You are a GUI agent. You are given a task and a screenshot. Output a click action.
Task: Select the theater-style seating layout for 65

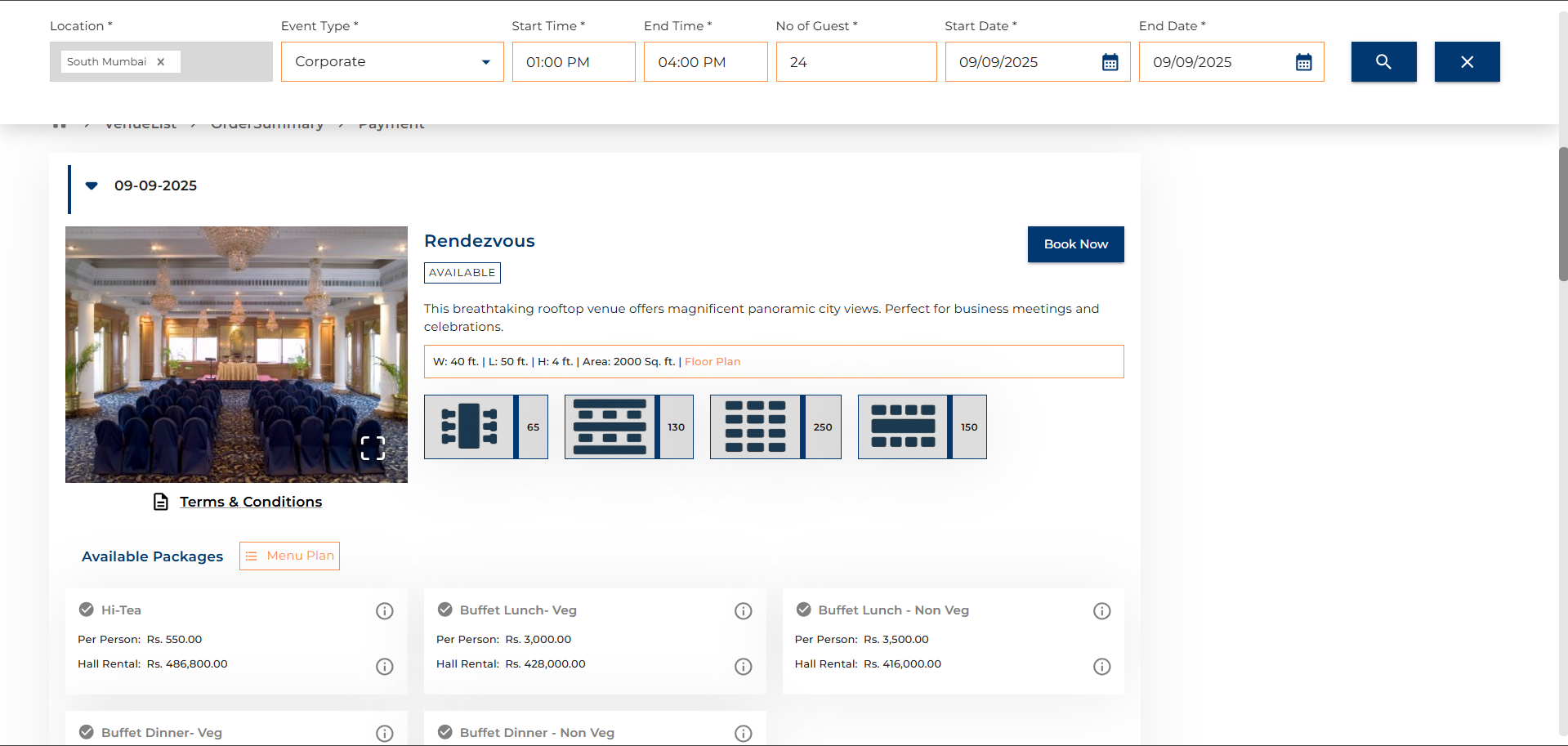click(485, 427)
